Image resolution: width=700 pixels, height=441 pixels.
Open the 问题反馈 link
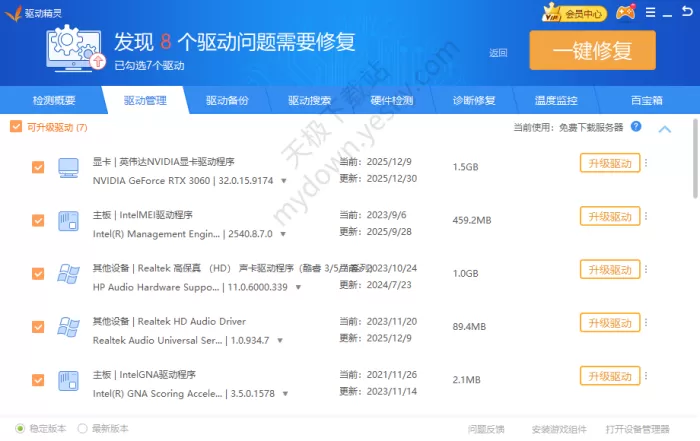[486, 429]
